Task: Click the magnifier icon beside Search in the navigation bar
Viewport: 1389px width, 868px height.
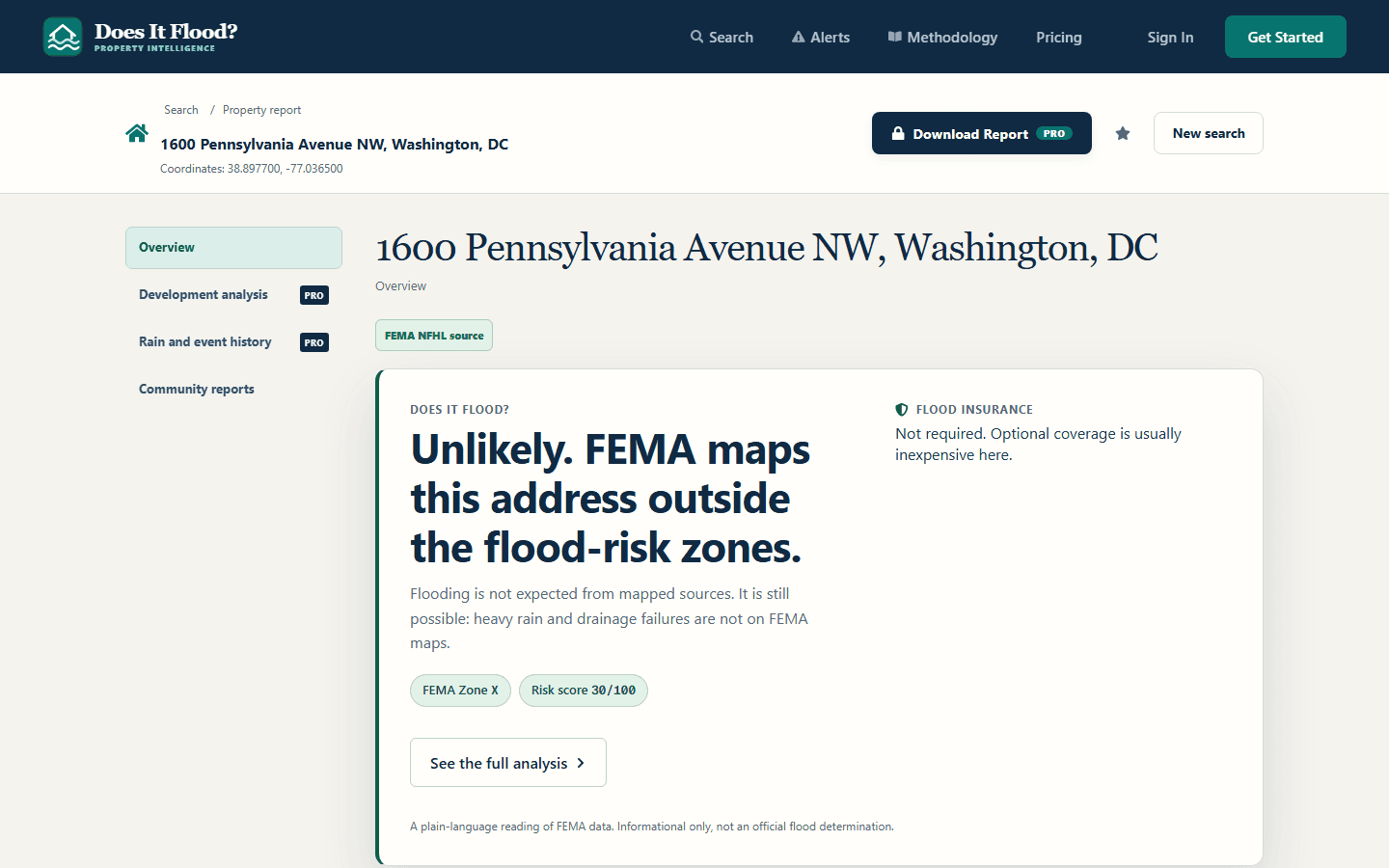Action: (x=696, y=37)
